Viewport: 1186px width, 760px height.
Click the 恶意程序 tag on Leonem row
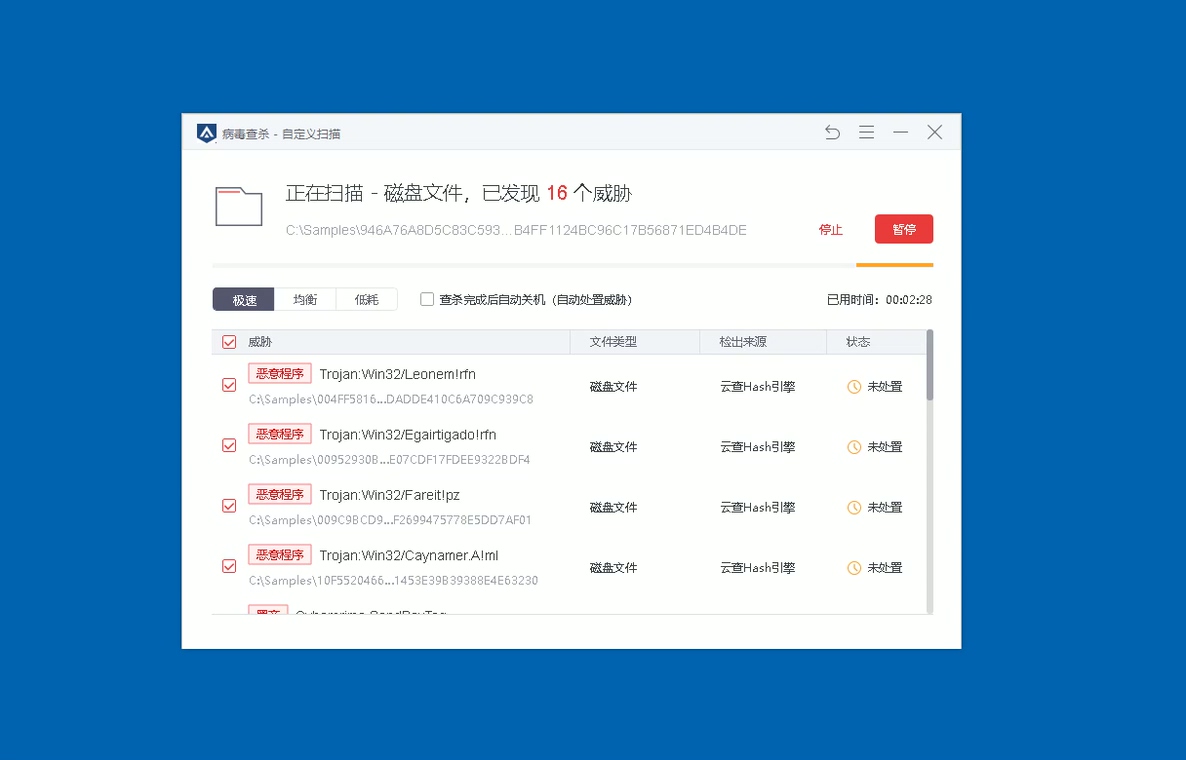pos(280,374)
